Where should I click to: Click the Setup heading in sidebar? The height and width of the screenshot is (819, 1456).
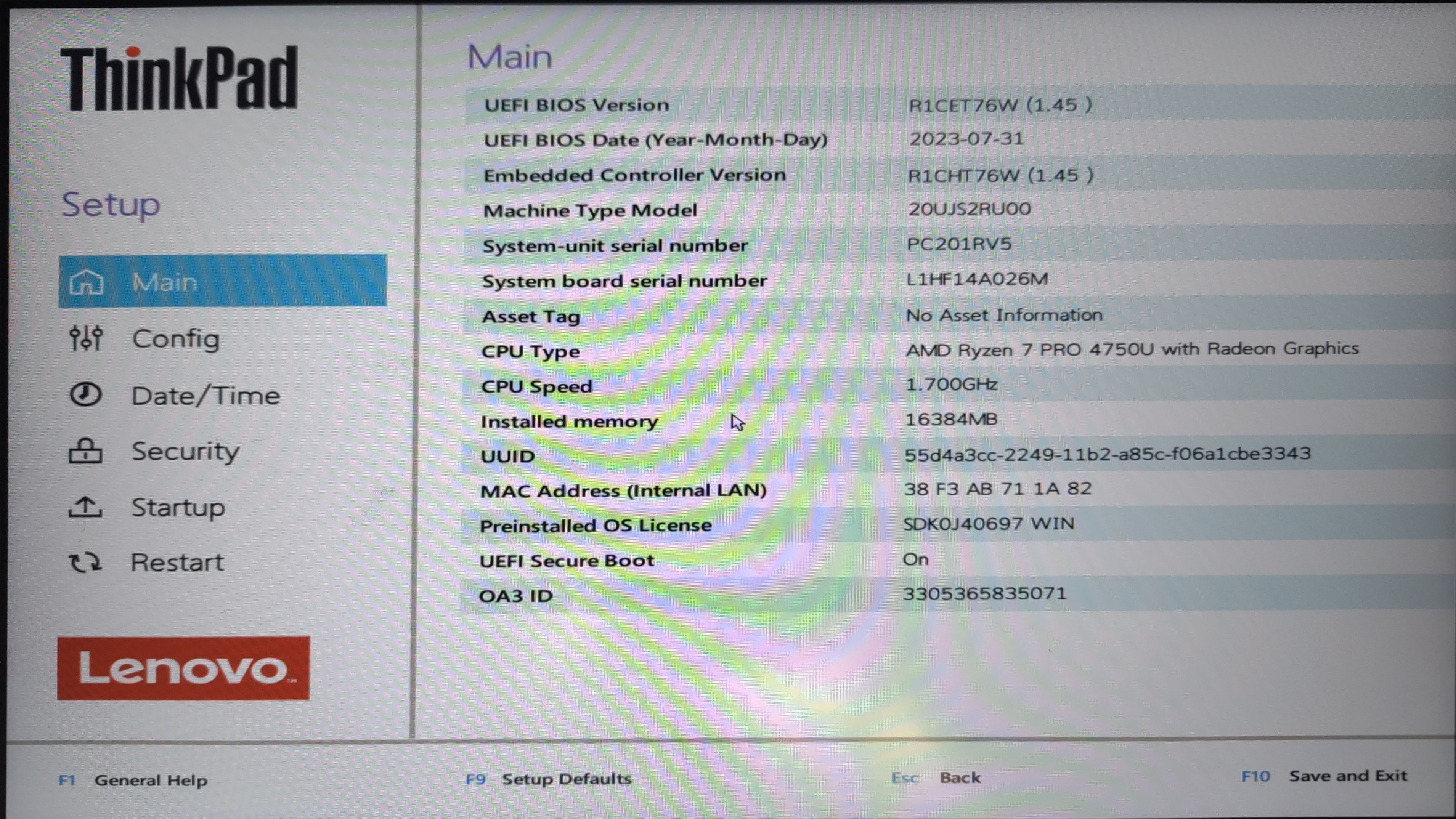coord(111,205)
